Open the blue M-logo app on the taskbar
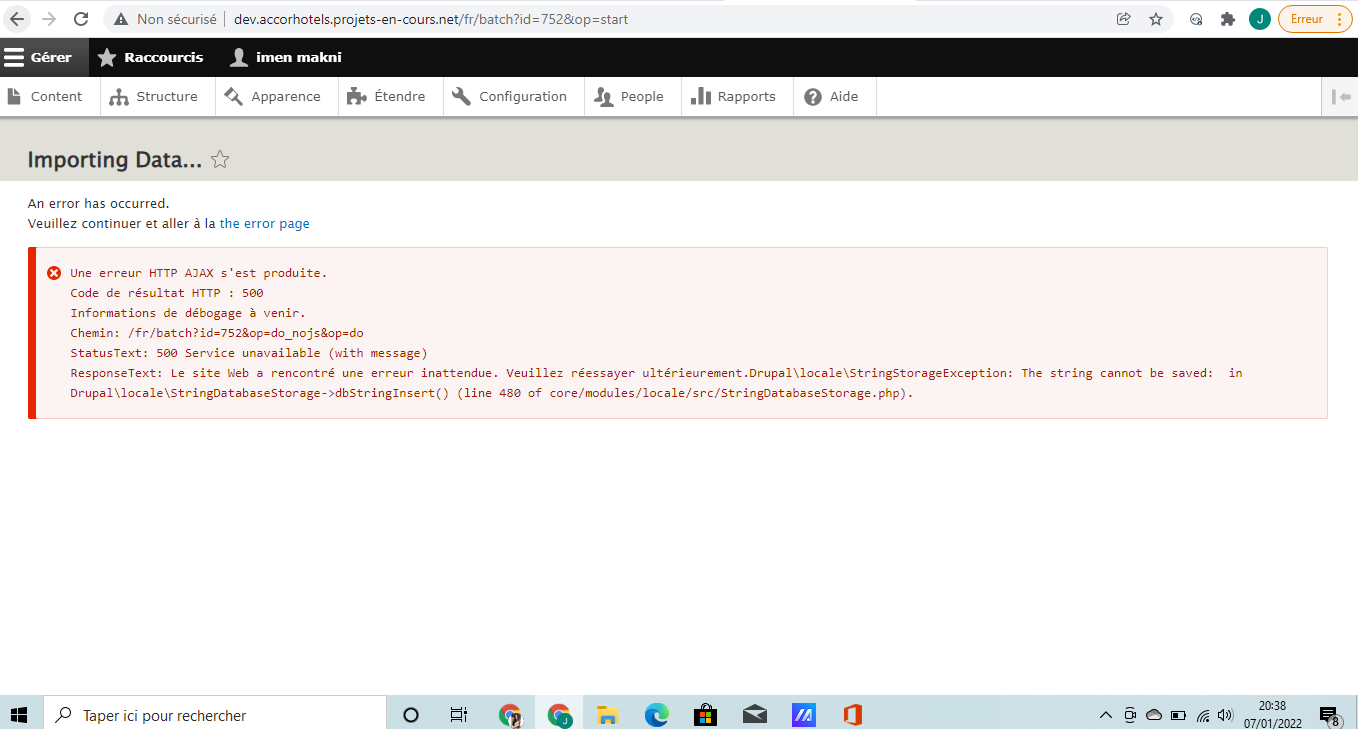Screen dimensions: 1358x729 pos(804,714)
